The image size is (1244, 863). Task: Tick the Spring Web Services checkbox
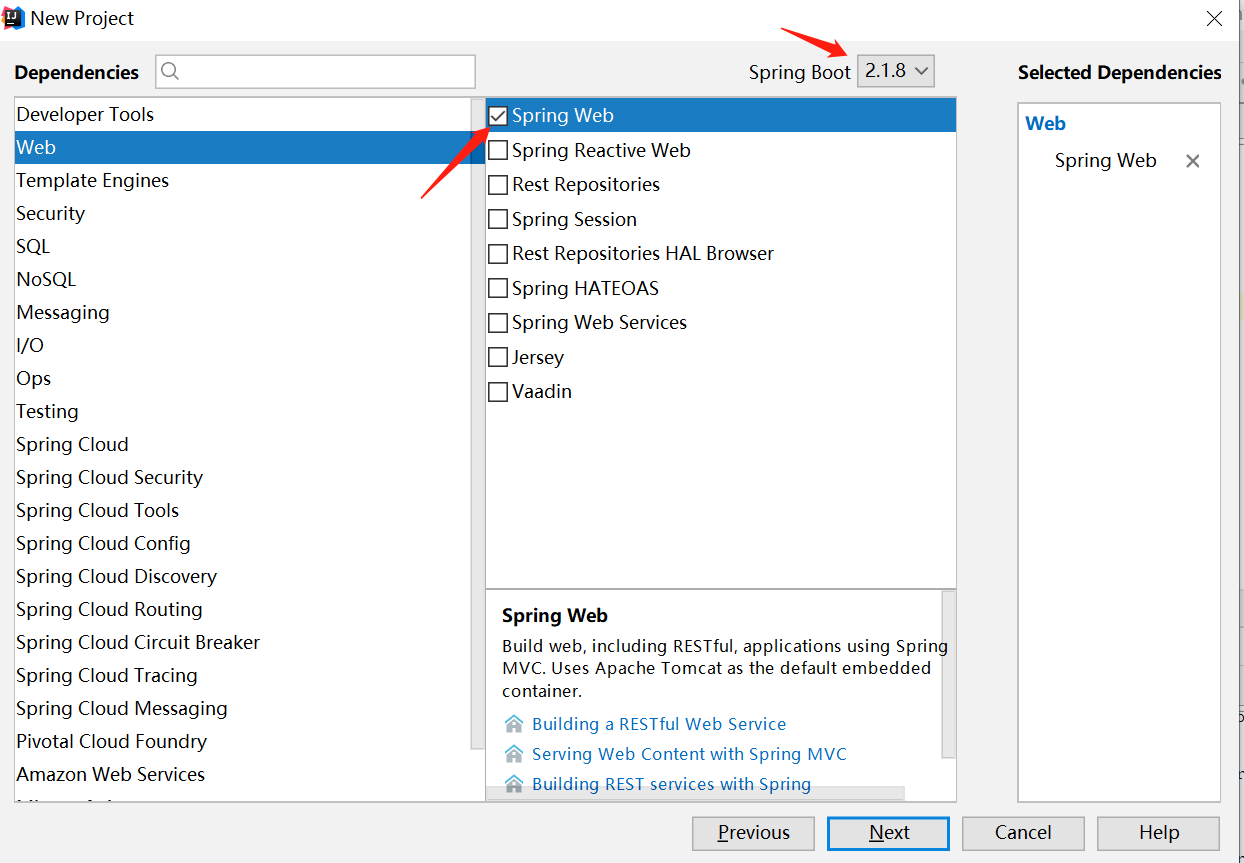(x=498, y=323)
